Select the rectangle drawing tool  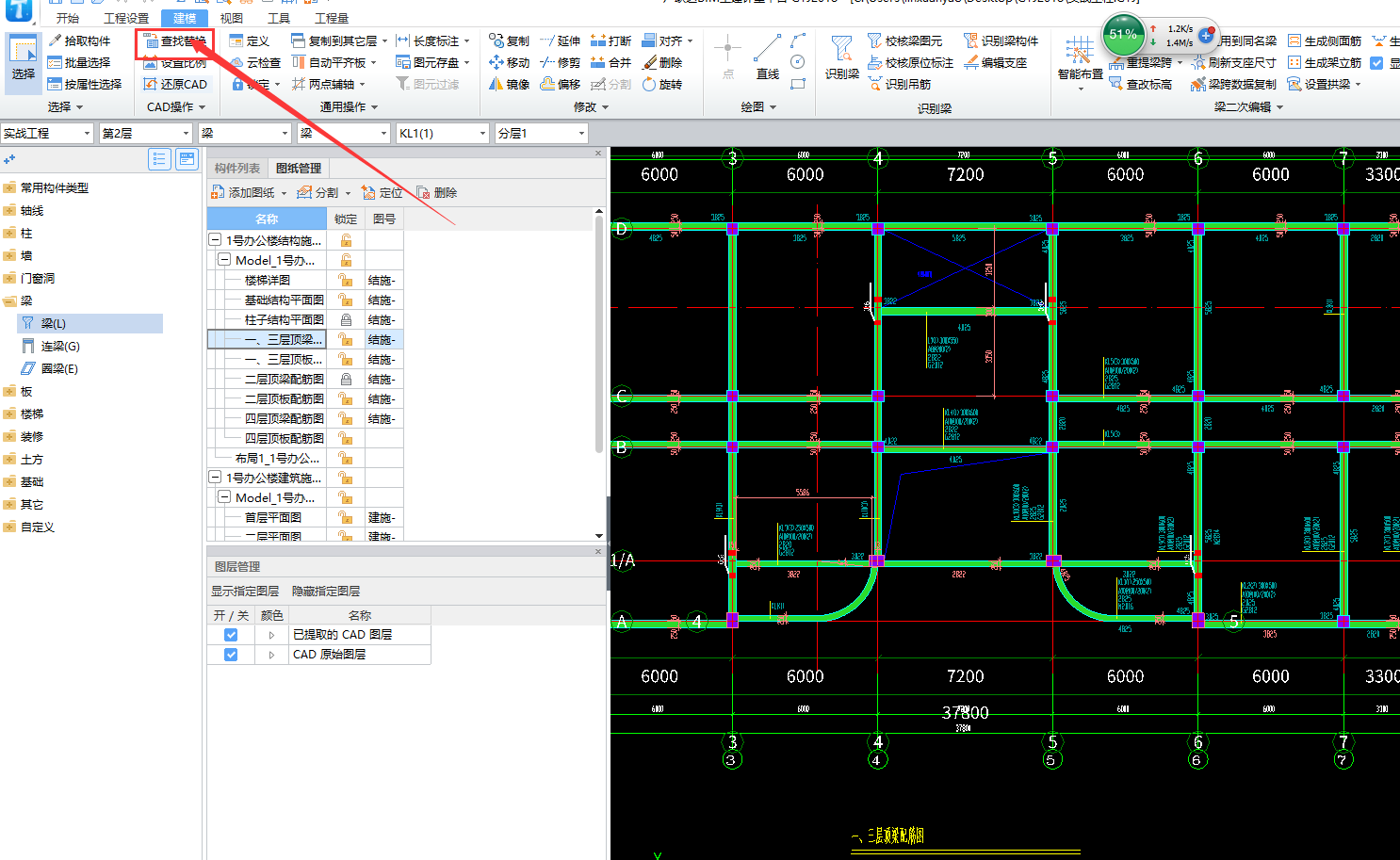pyautogui.click(x=798, y=84)
